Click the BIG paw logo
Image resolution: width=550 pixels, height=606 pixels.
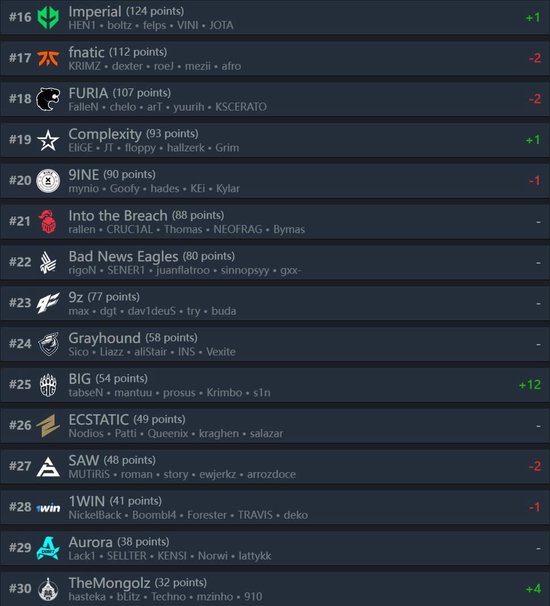coord(48,385)
